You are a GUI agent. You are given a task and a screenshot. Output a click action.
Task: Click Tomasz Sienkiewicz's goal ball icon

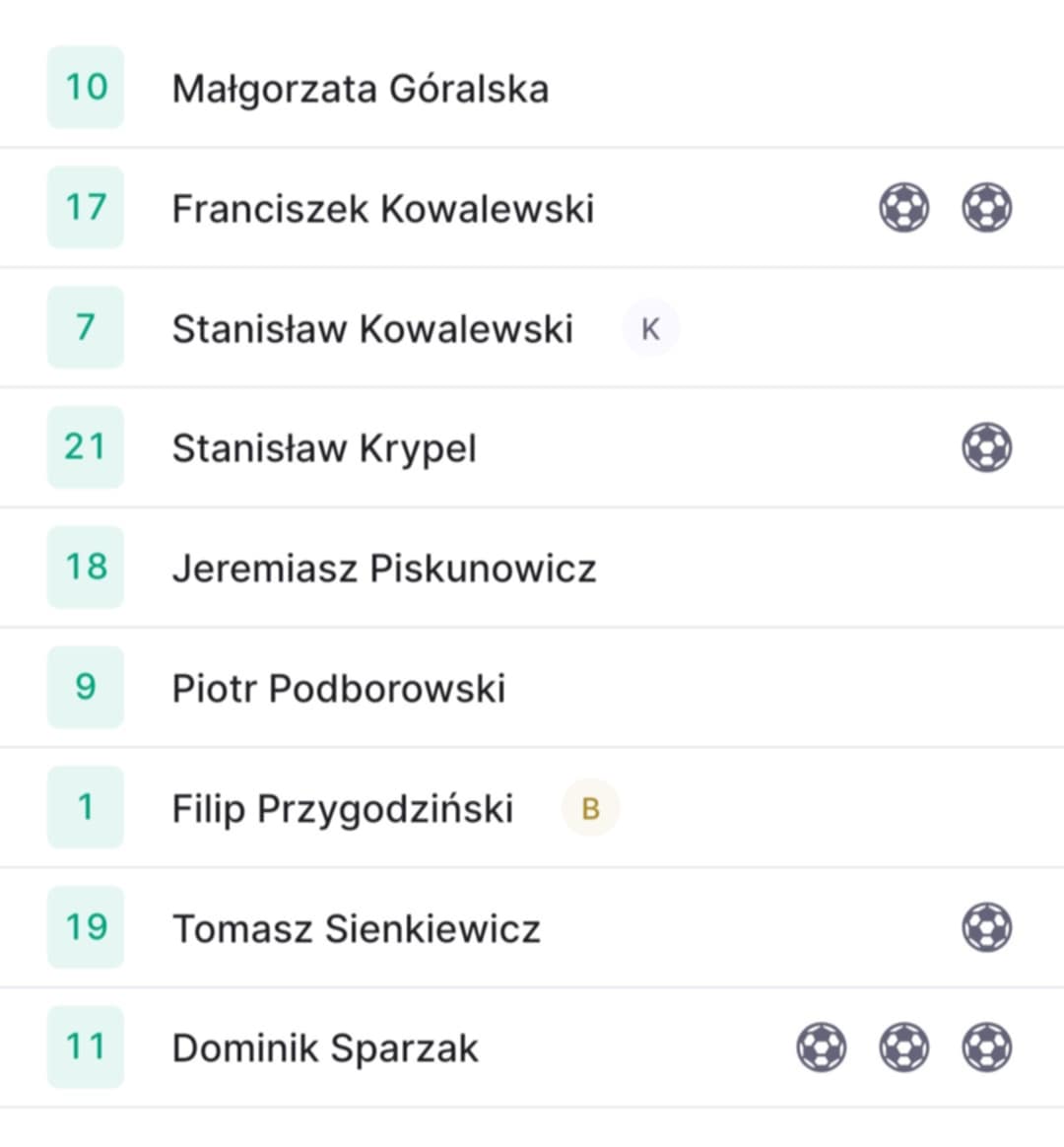(x=986, y=927)
